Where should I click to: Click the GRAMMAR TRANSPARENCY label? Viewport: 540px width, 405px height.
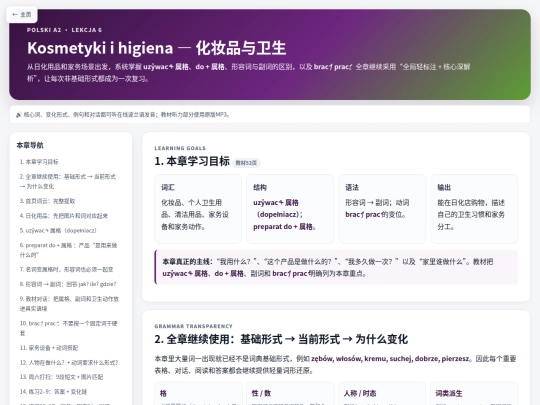194,326
